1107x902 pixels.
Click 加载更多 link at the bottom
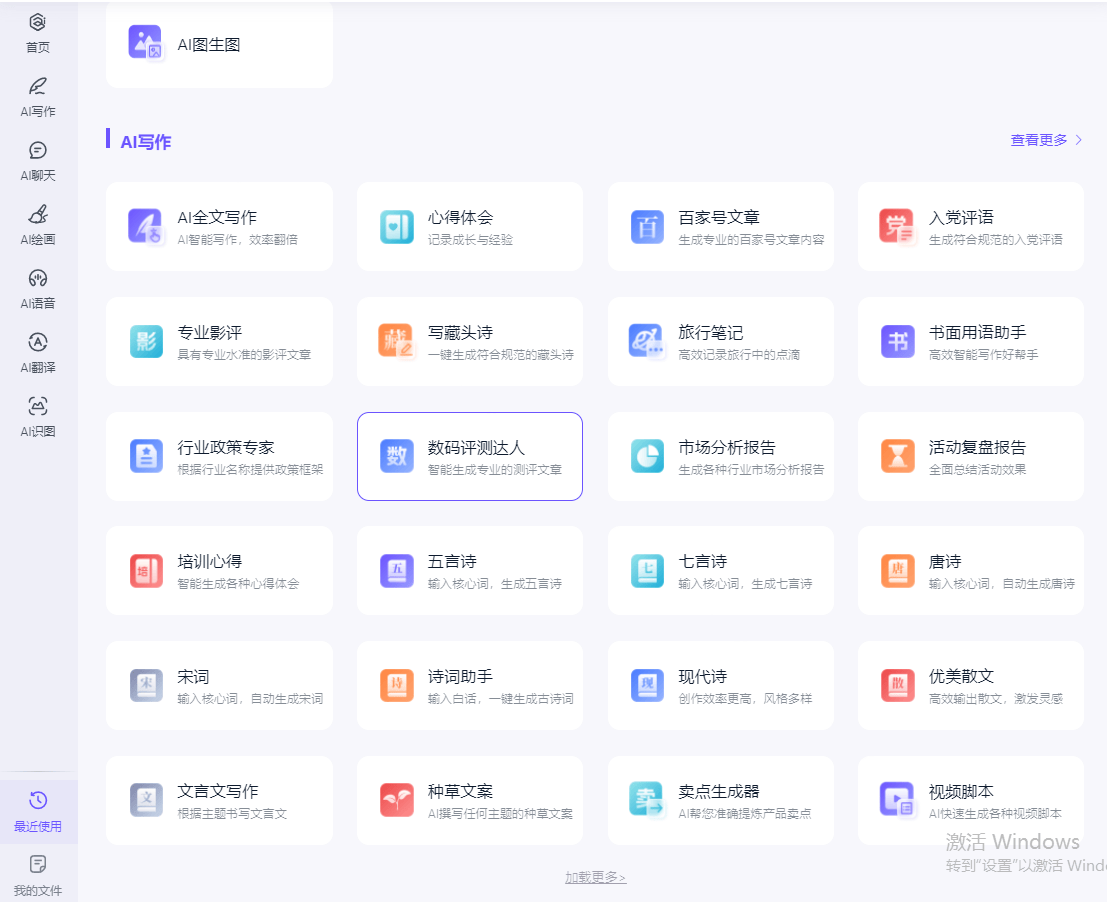click(595, 878)
